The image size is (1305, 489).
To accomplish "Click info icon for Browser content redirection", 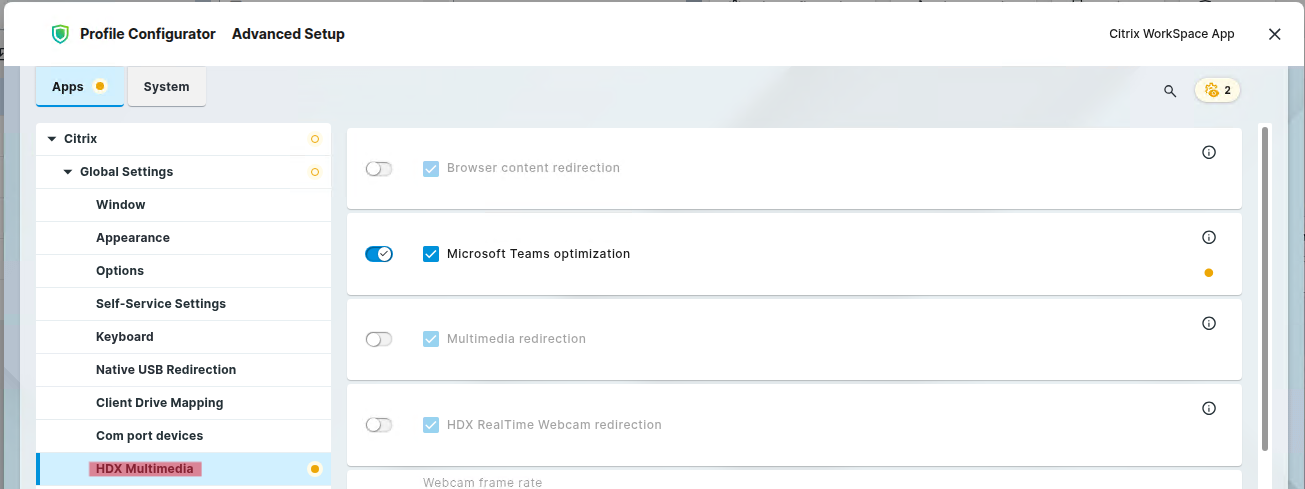I will (1208, 153).
